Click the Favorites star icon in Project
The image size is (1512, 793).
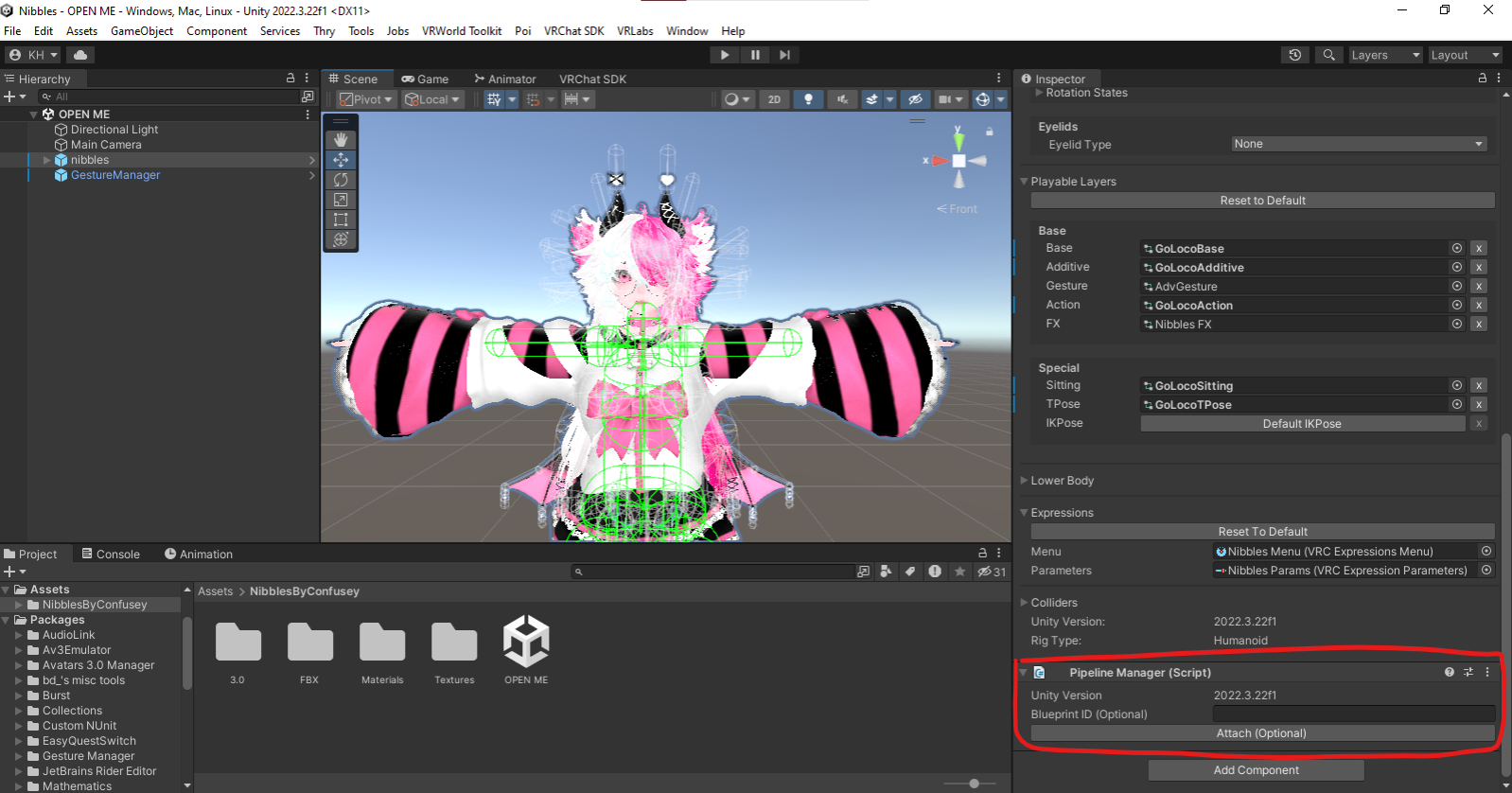click(x=959, y=572)
